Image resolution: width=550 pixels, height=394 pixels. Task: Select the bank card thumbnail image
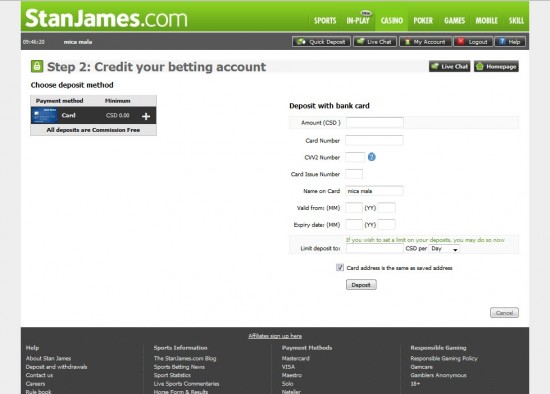45,115
